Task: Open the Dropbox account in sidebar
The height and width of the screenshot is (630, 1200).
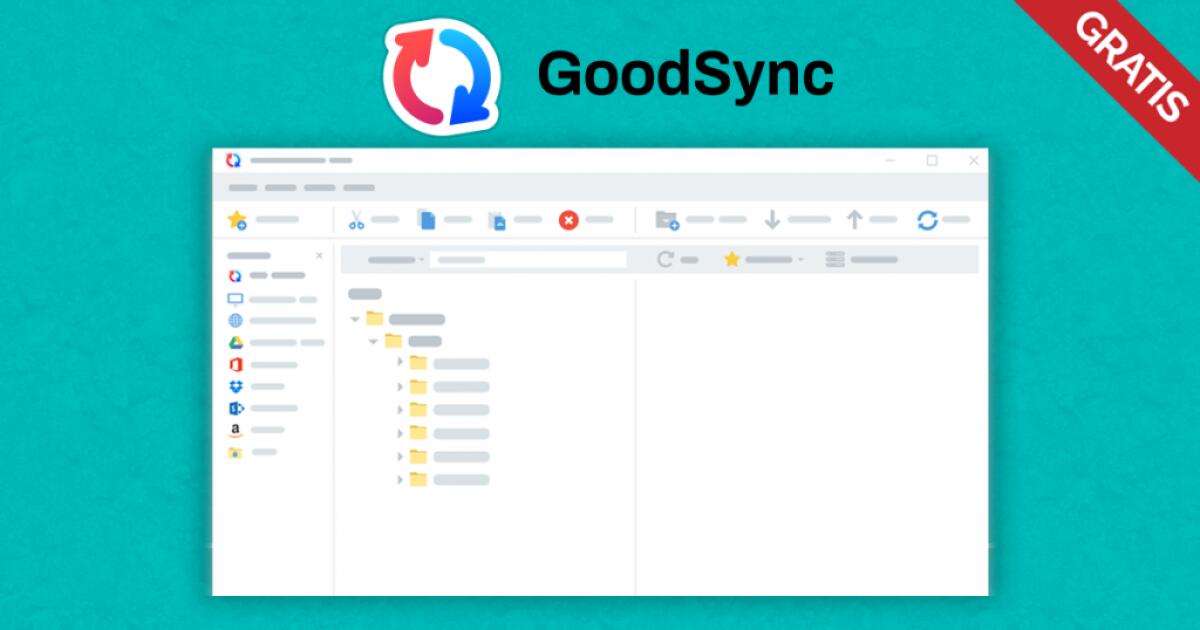Action: click(x=234, y=385)
